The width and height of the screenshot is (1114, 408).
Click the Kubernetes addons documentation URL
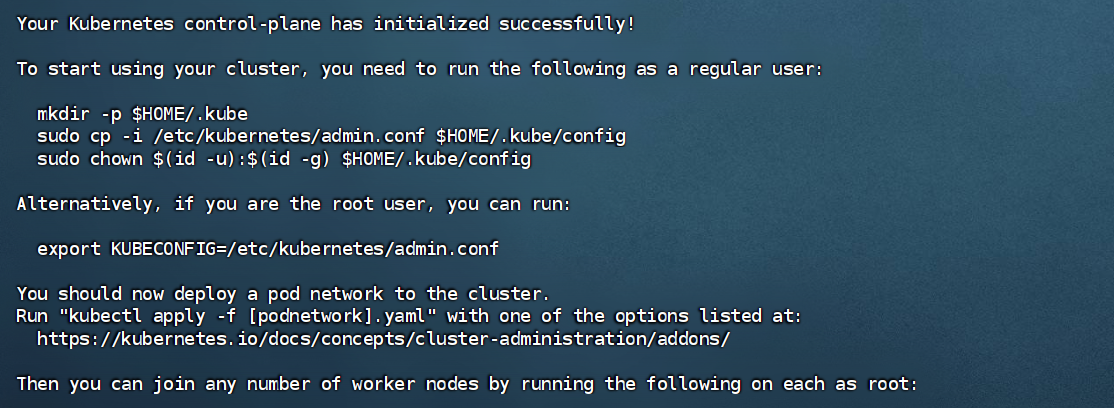384,338
